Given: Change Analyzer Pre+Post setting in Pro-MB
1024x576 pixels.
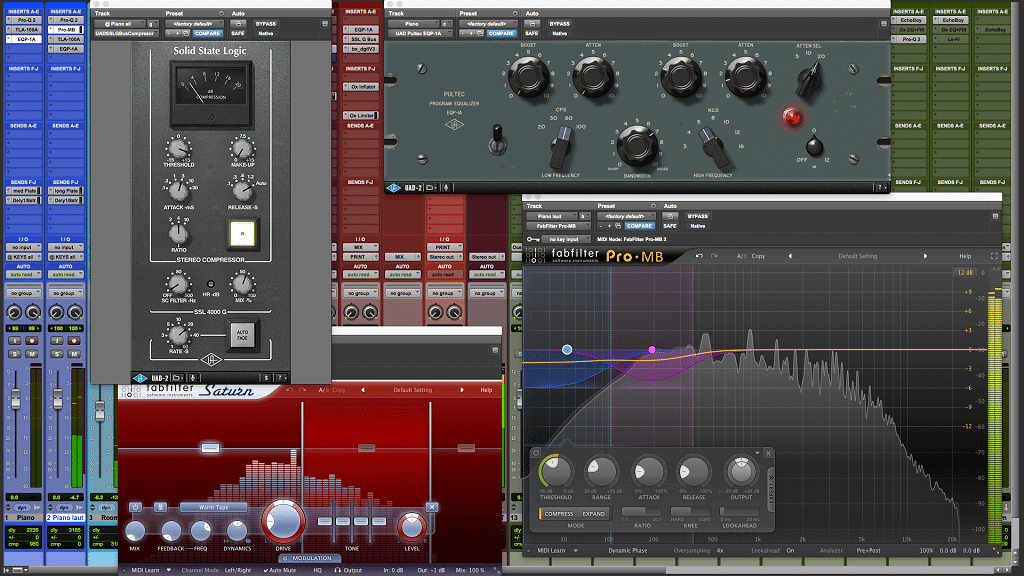Looking at the screenshot, I should click(868, 551).
